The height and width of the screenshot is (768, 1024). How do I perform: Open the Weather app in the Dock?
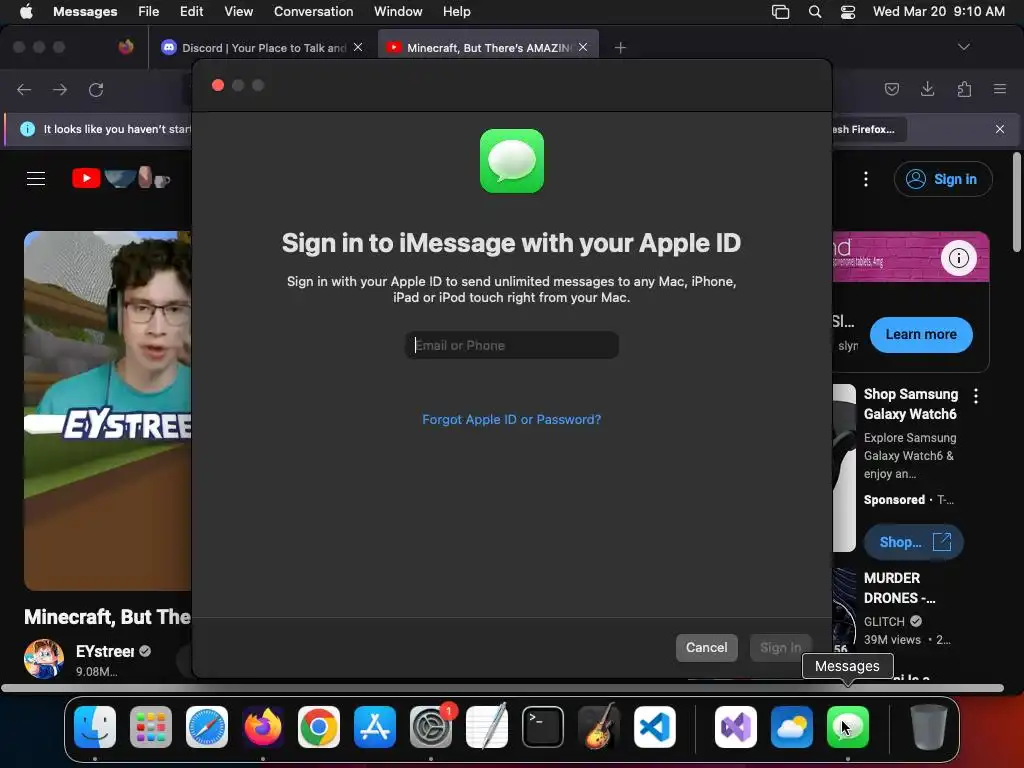point(792,727)
